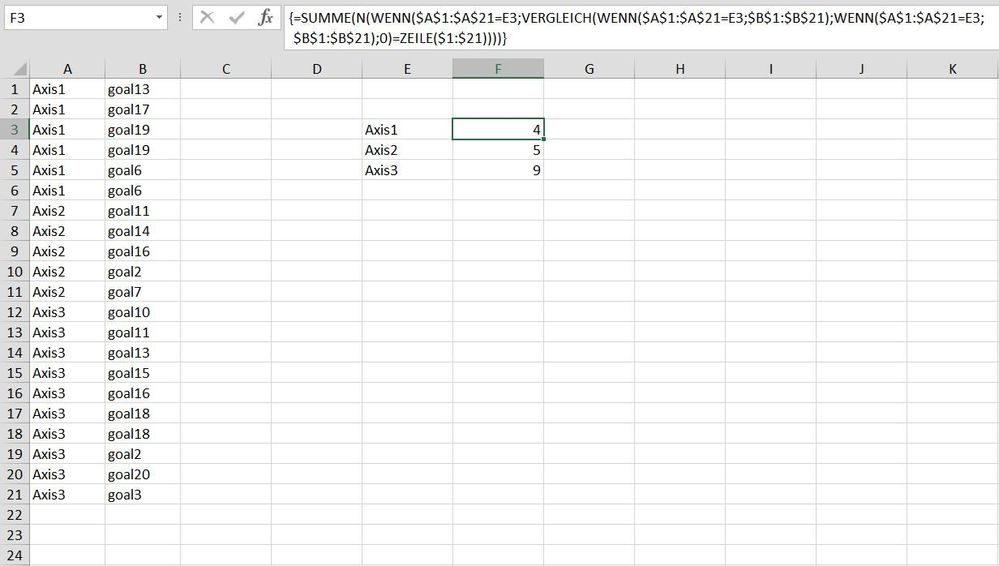Viewport: 999px width, 566px height.
Task: Select column I header
Action: (771, 69)
